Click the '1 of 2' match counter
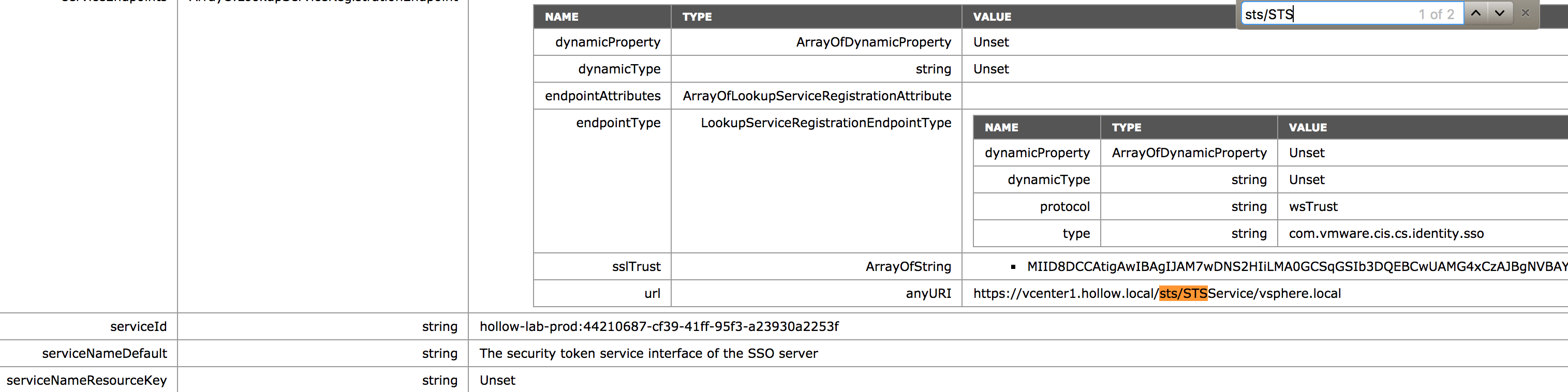This screenshot has width=1568, height=392. (1436, 14)
